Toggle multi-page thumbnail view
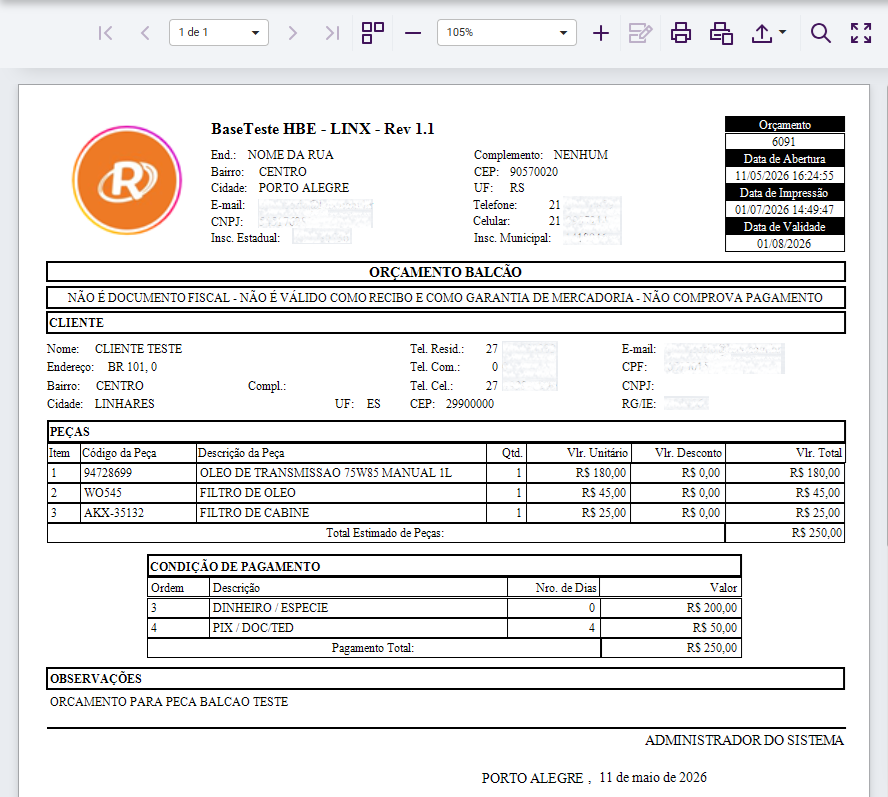This screenshot has width=888, height=797. [373, 33]
